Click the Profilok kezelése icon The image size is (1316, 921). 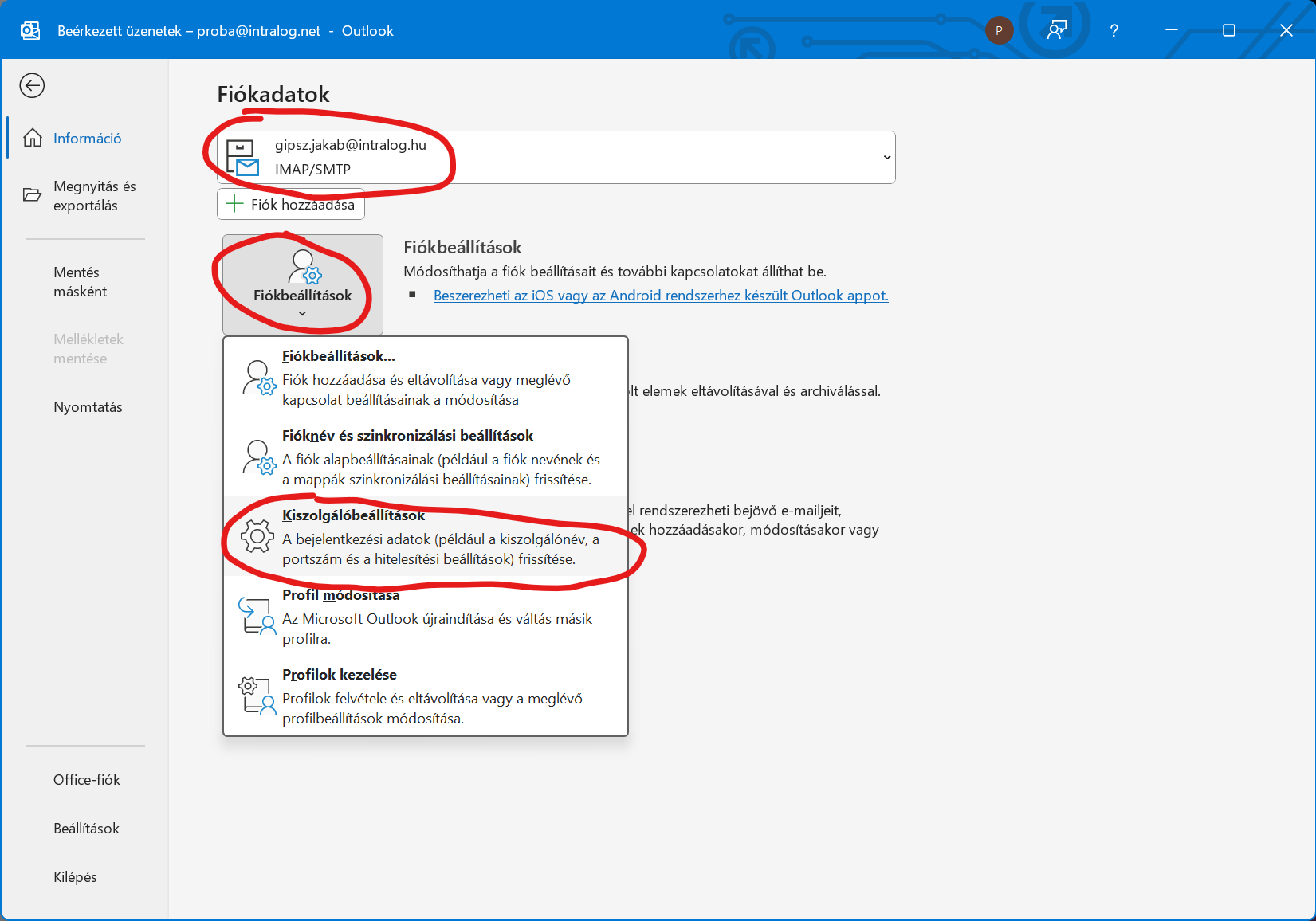pyautogui.click(x=257, y=696)
